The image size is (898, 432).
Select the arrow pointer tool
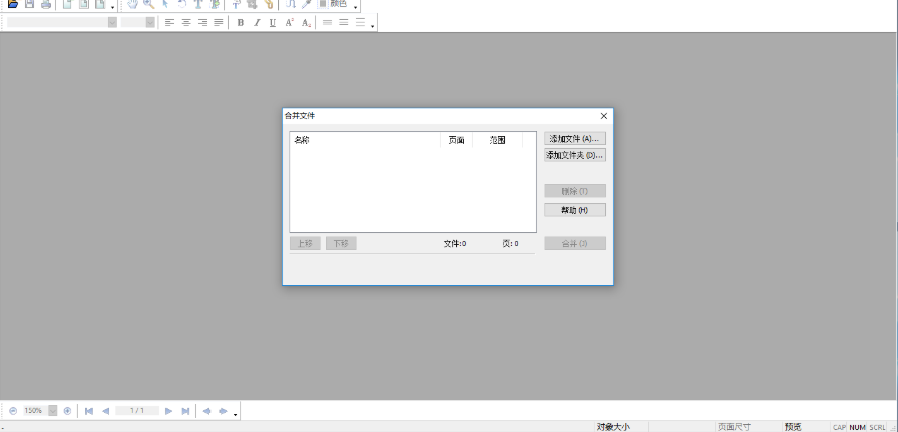[166, 4]
